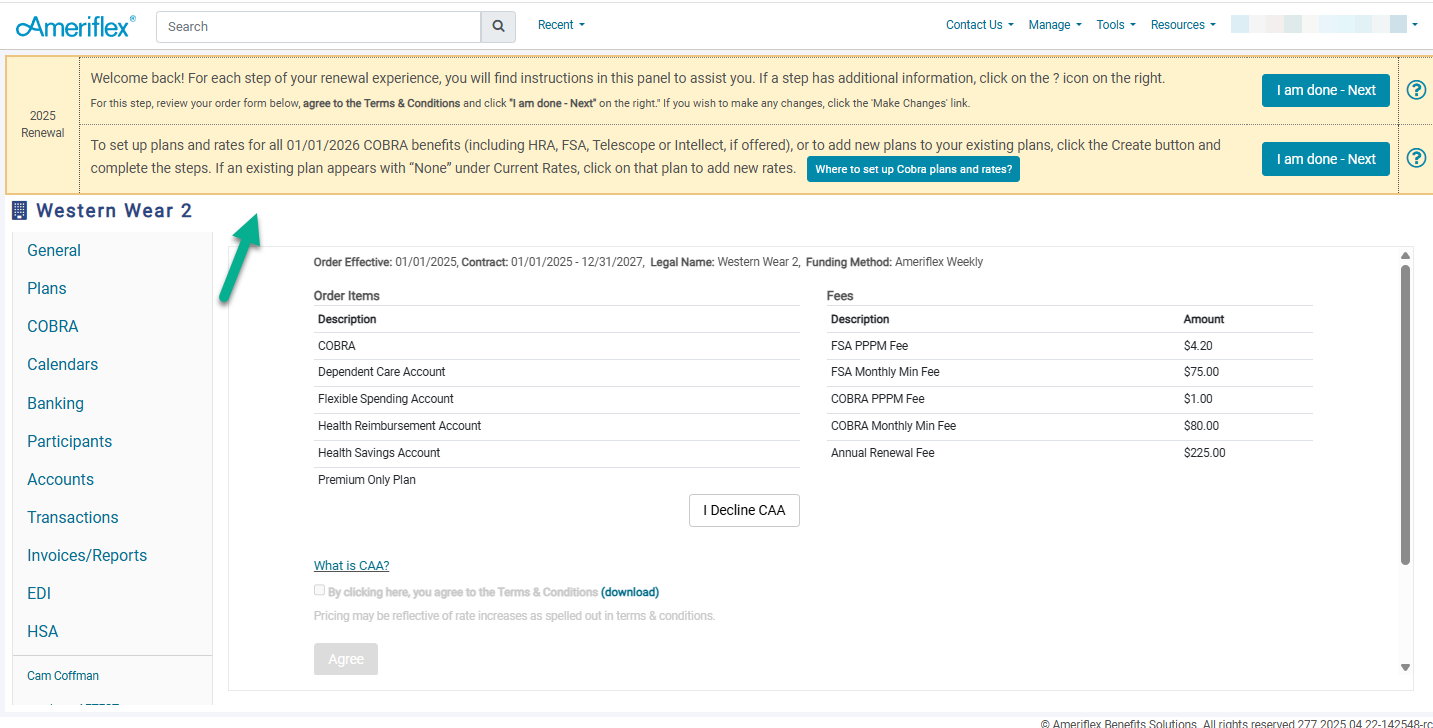This screenshot has height=728, width=1433.
Task: Click the $4.20 amount
Action: 1198,346
